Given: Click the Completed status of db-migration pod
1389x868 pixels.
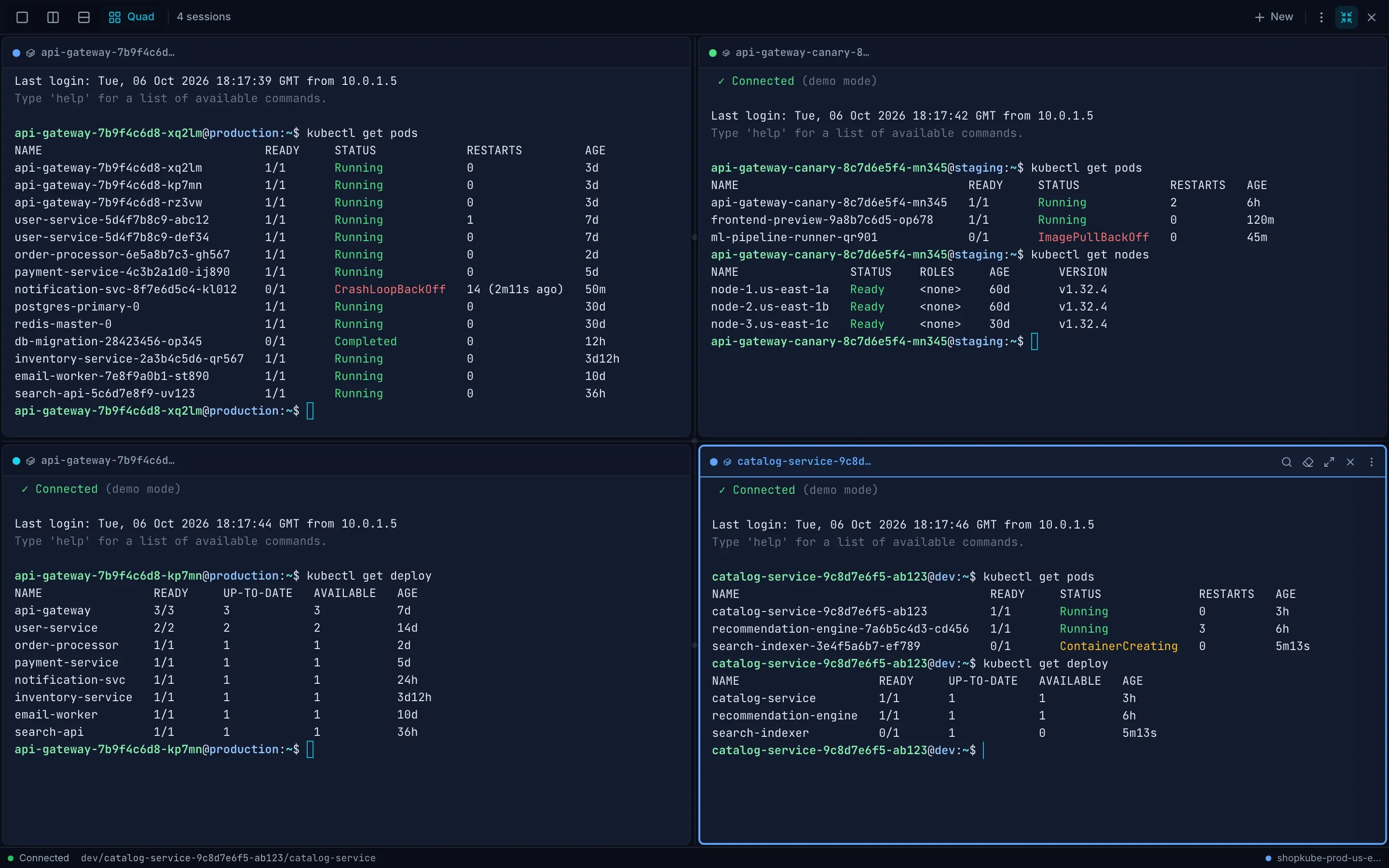Looking at the screenshot, I should click(x=366, y=341).
